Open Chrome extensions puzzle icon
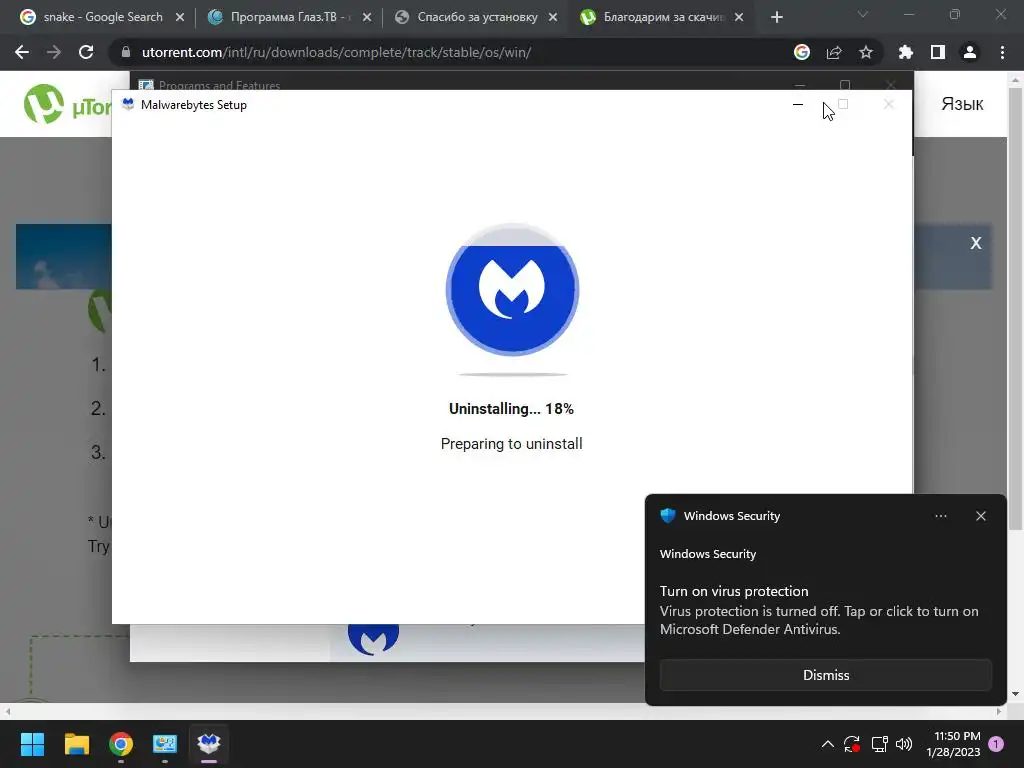Image resolution: width=1024 pixels, height=768 pixels. tap(905, 52)
